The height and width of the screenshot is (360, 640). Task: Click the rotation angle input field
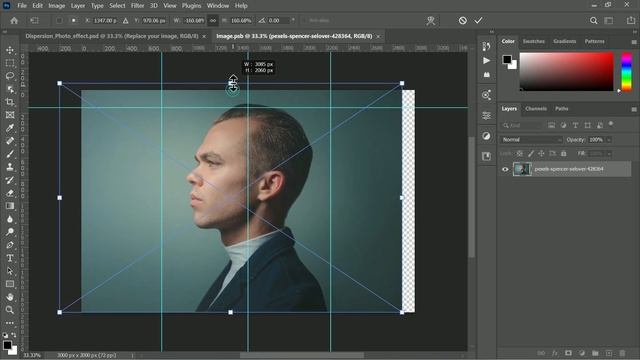(x=278, y=20)
